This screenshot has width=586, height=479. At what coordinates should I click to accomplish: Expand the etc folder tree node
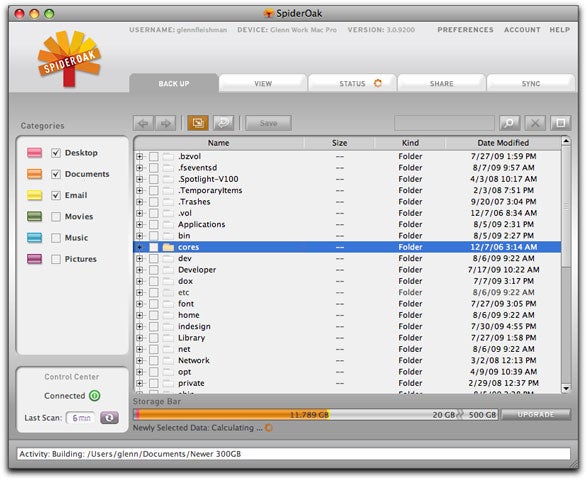point(139,293)
